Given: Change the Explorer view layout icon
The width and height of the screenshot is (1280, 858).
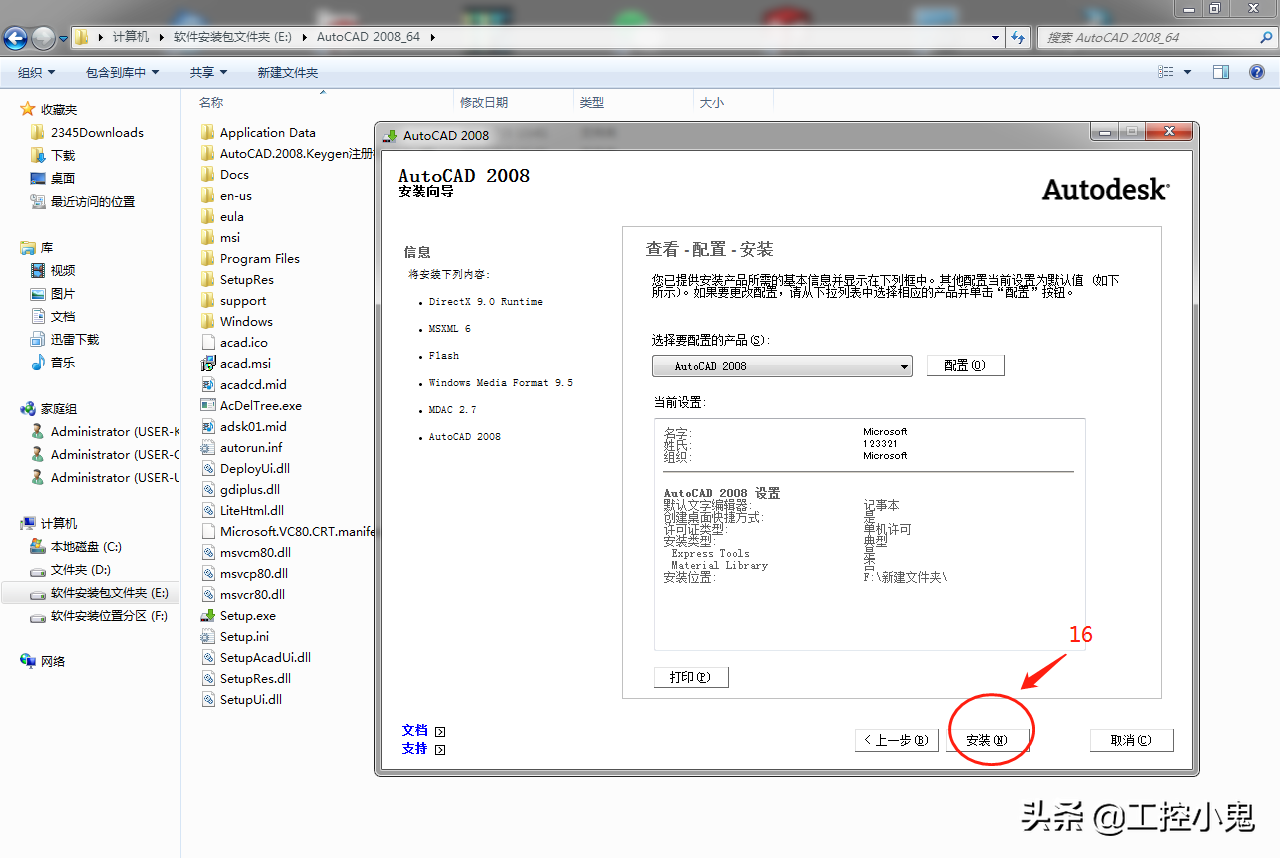Looking at the screenshot, I should (1166, 72).
